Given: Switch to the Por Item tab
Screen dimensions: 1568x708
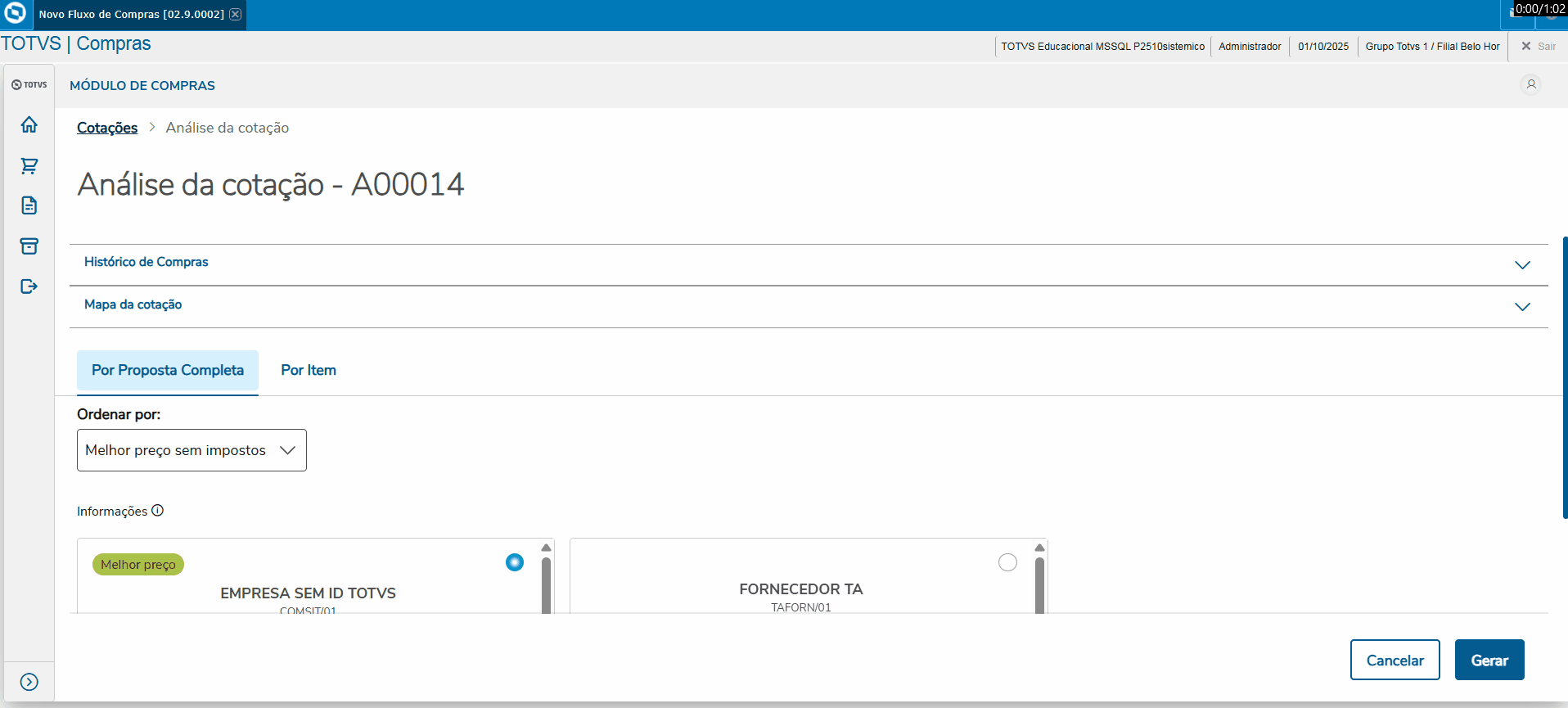Looking at the screenshot, I should (309, 370).
